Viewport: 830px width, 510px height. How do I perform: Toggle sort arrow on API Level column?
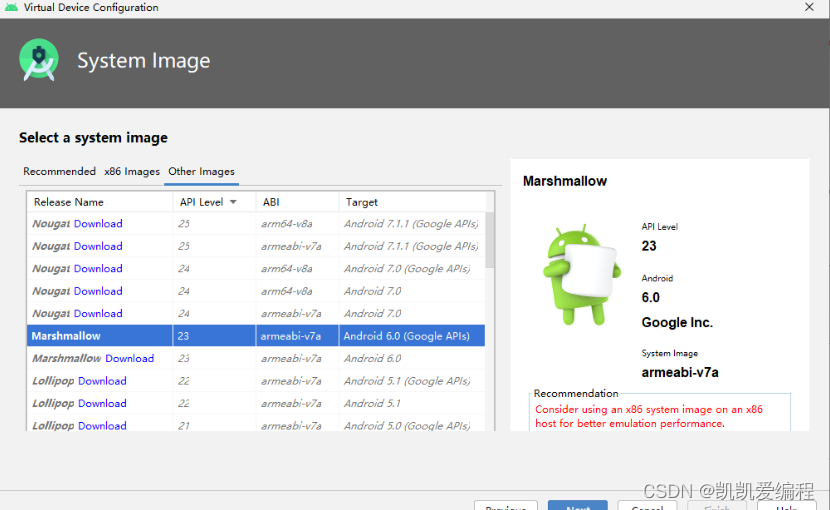(x=233, y=202)
